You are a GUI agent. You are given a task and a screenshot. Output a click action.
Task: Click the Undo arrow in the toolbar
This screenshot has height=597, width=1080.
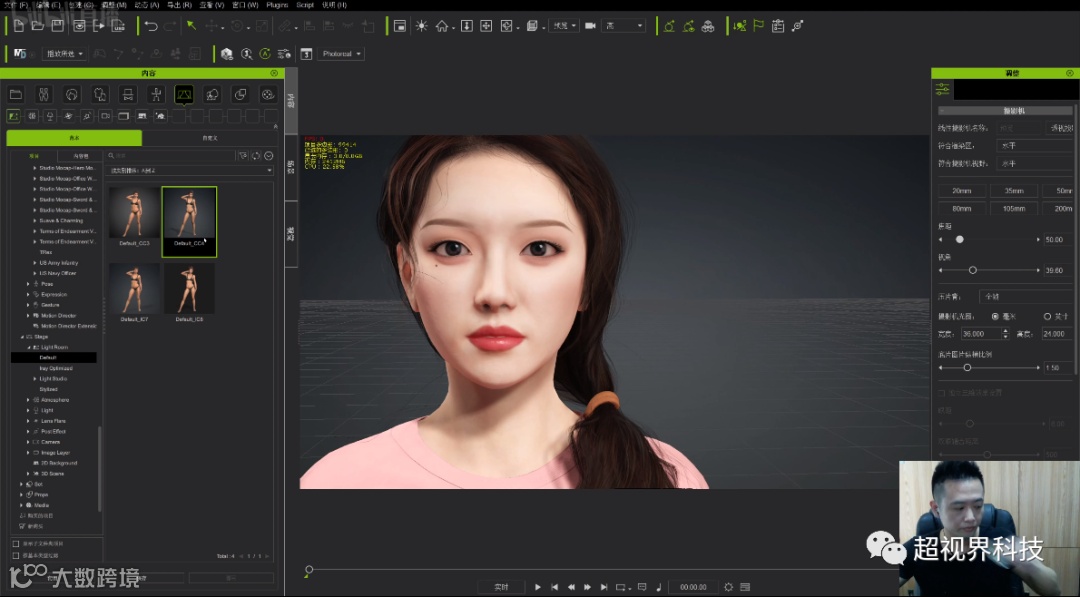pos(151,26)
